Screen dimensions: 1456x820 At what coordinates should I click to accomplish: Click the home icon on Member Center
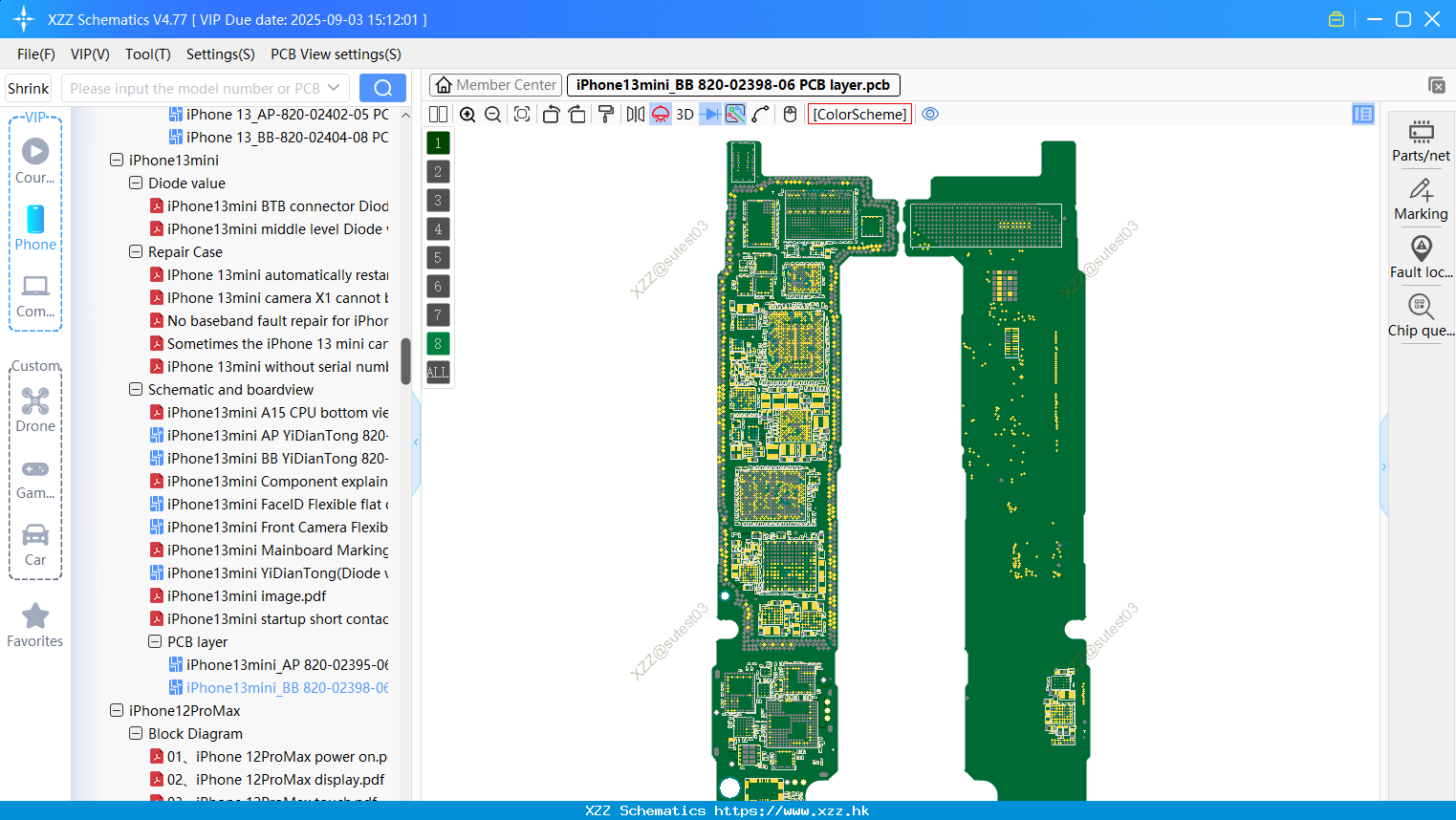coord(444,85)
